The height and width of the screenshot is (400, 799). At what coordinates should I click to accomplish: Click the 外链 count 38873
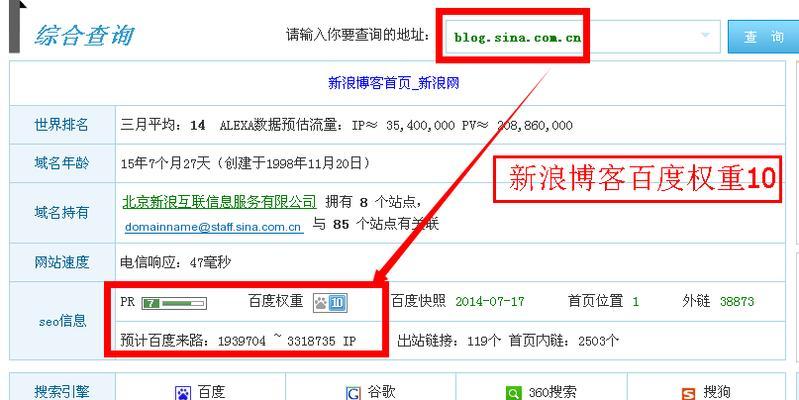[737, 301]
